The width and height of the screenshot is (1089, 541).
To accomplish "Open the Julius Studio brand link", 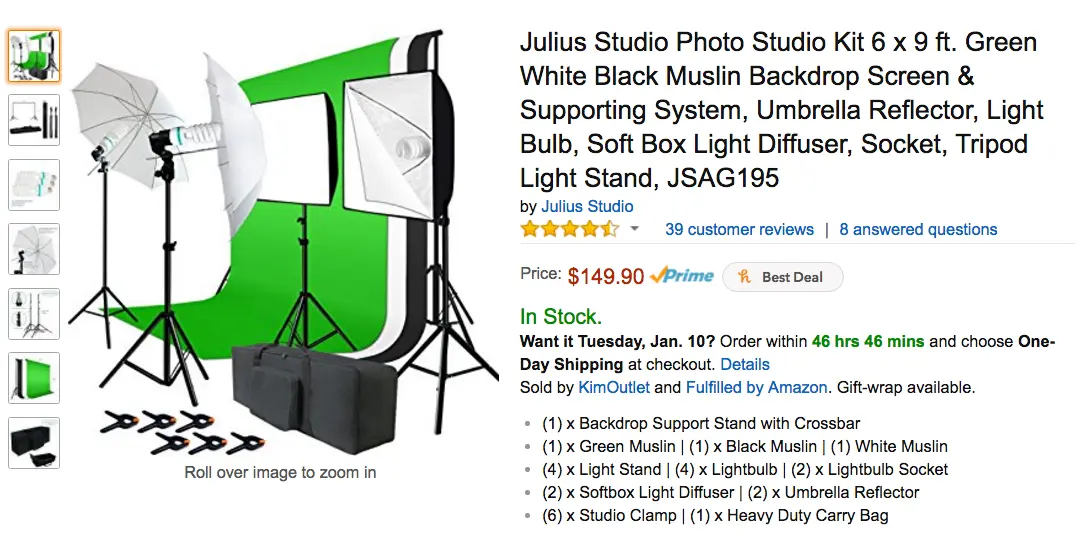I will [587, 206].
